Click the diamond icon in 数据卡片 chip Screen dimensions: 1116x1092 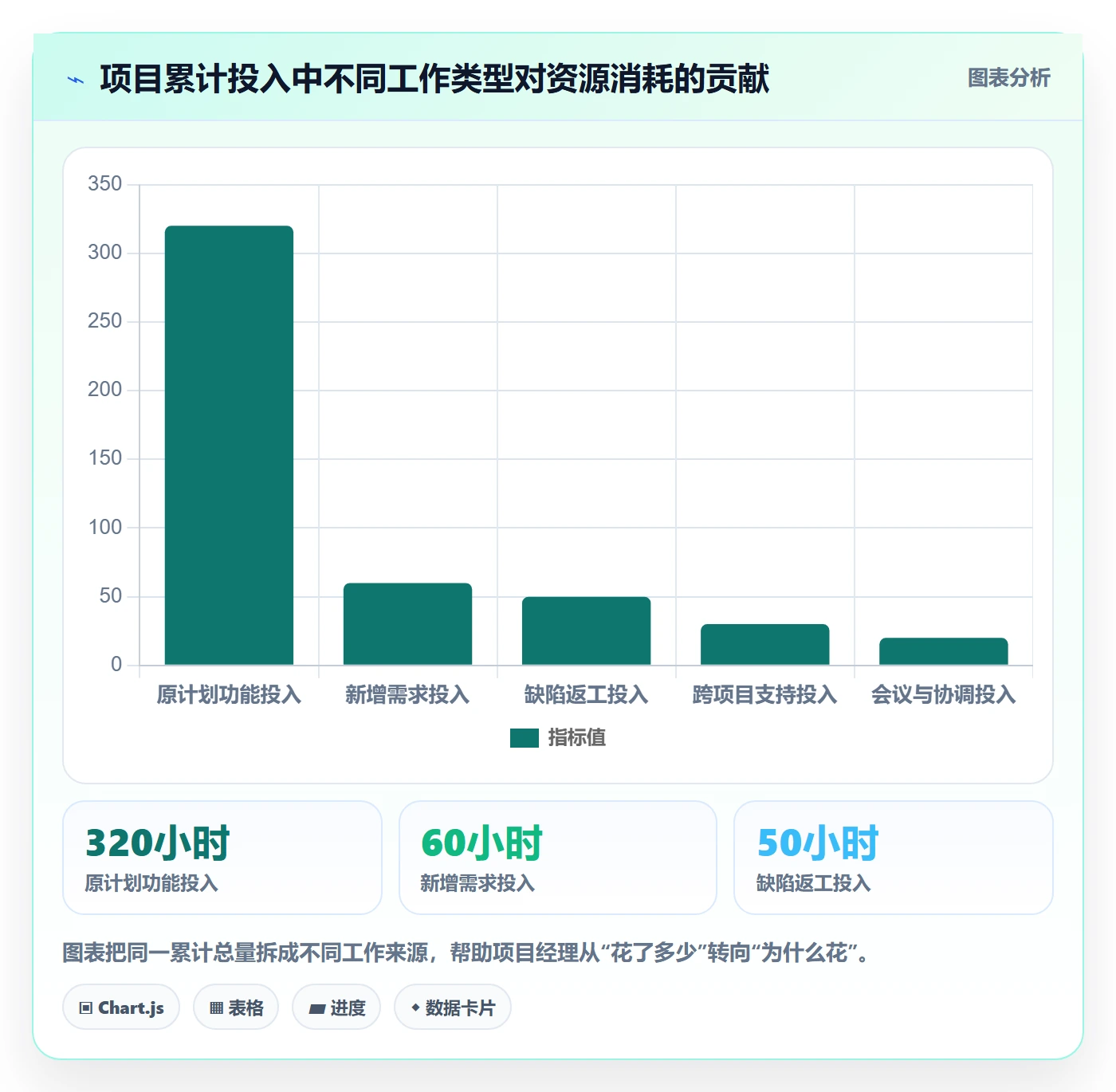click(x=415, y=1008)
